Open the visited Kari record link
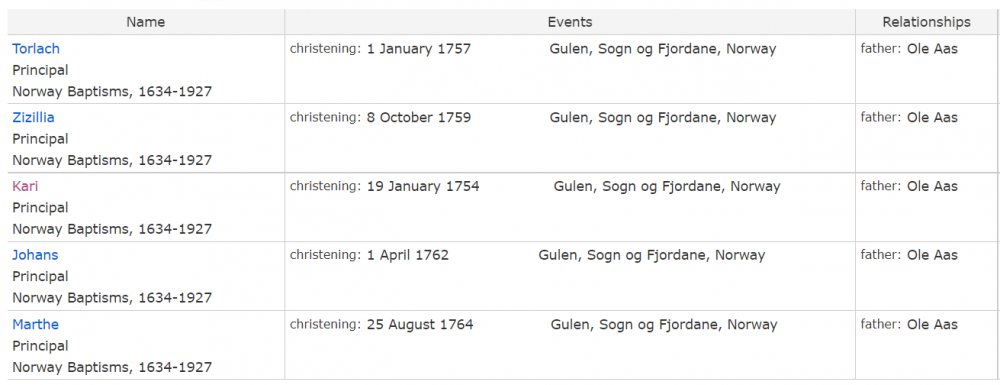The height and width of the screenshot is (385, 1000). (25, 186)
